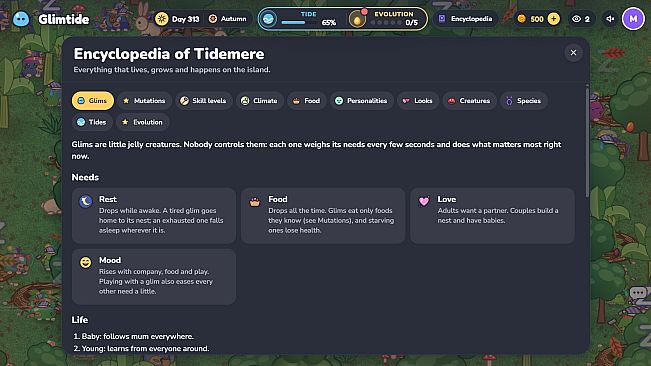Select the Personalities tab
Image resolution: width=651 pixels, height=366 pixels.
click(361, 101)
